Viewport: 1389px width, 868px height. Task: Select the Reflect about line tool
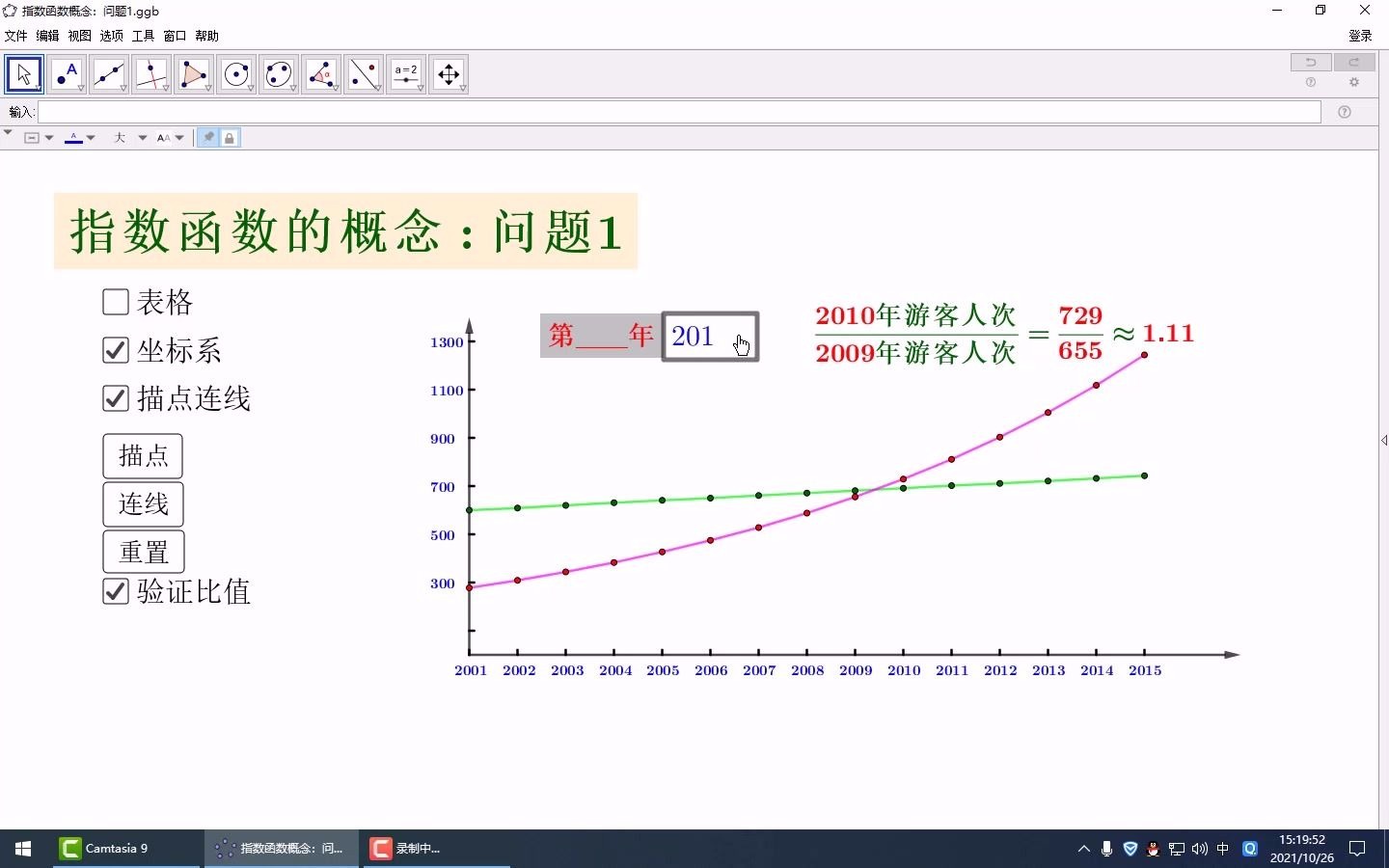tap(364, 74)
